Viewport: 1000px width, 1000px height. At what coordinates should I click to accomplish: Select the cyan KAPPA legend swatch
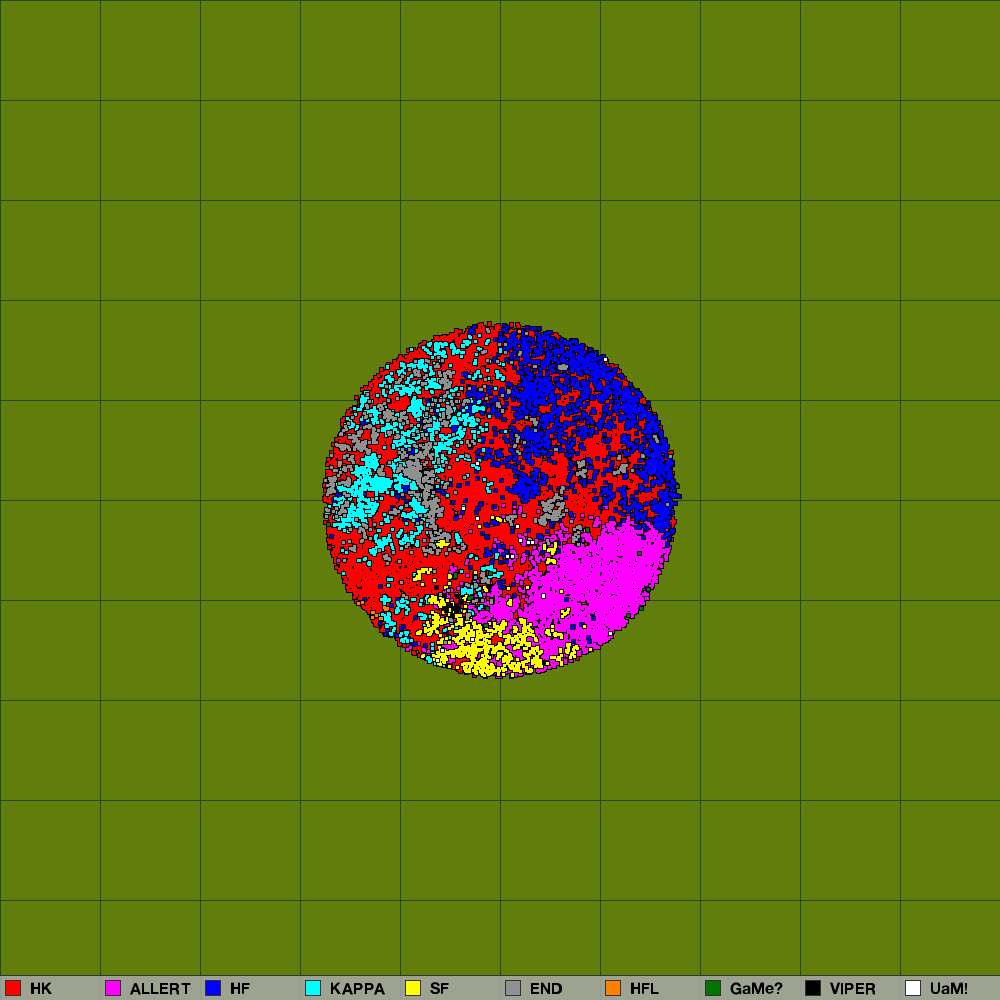point(313,988)
